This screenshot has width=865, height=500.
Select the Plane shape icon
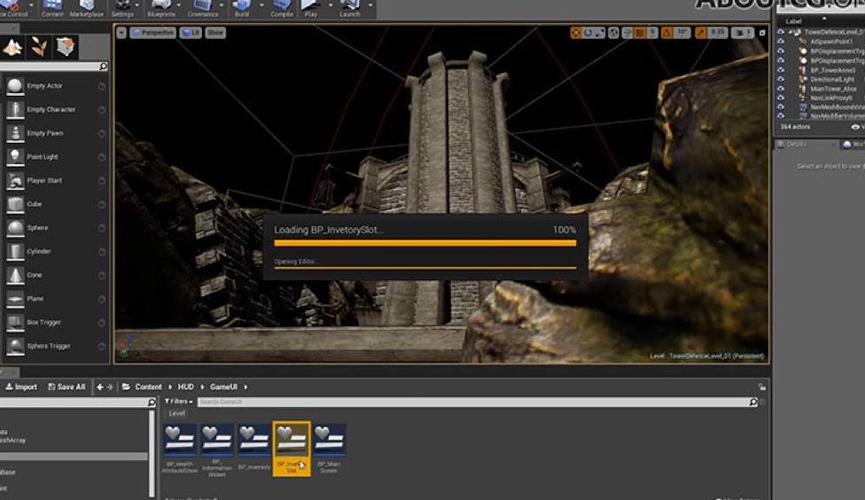(15, 299)
